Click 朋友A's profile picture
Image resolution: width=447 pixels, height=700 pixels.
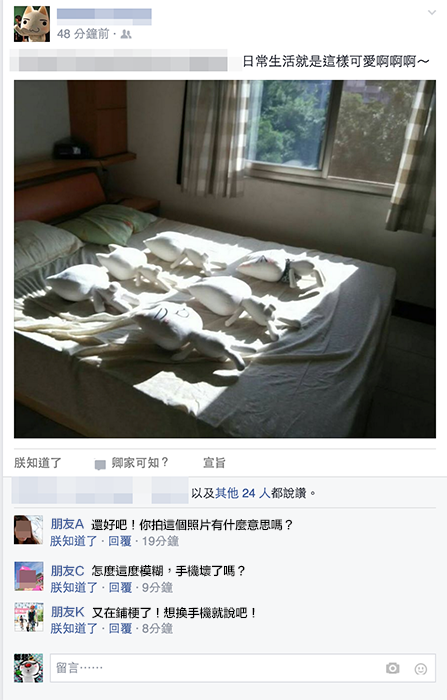point(29,529)
